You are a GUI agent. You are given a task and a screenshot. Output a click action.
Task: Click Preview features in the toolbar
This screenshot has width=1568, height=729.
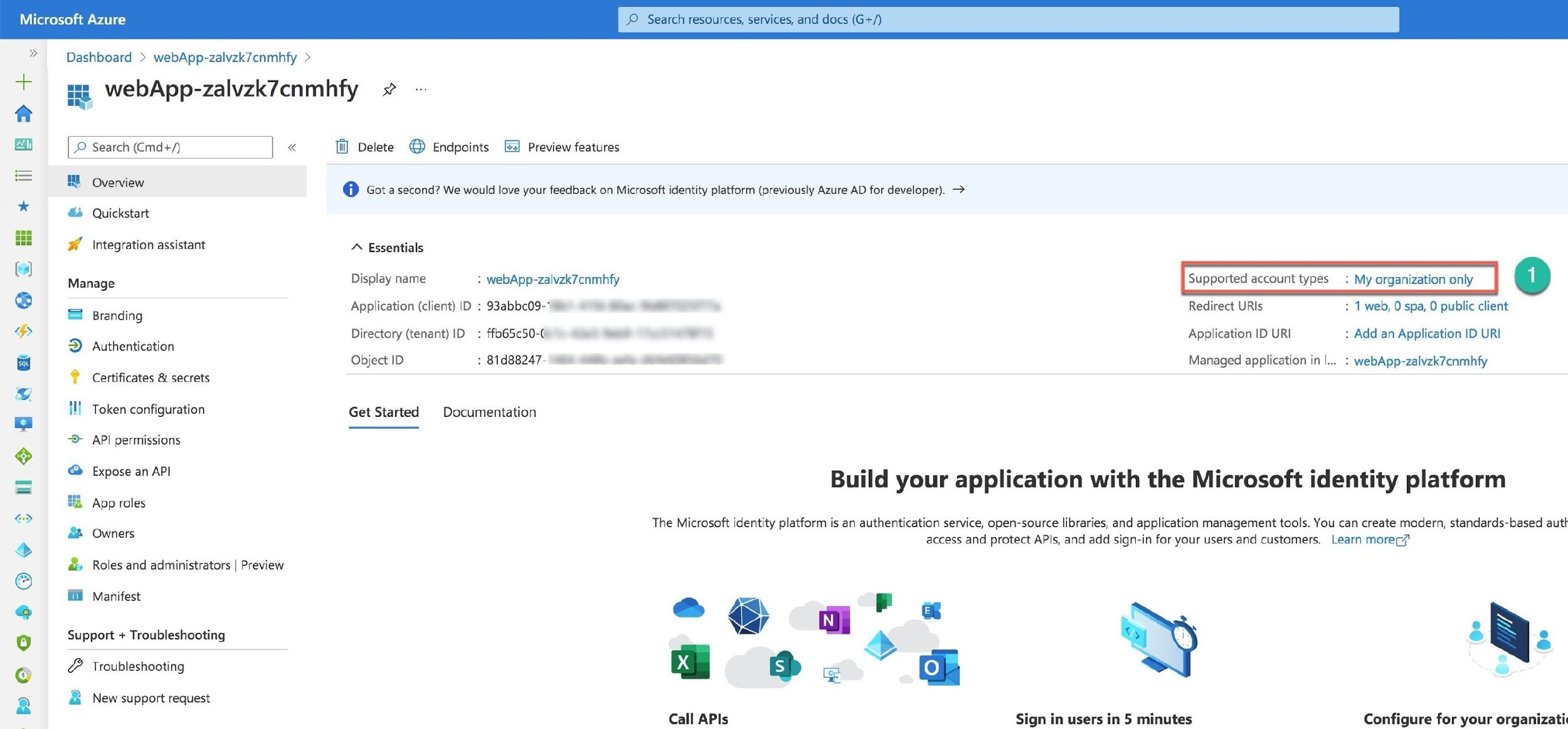pos(562,147)
